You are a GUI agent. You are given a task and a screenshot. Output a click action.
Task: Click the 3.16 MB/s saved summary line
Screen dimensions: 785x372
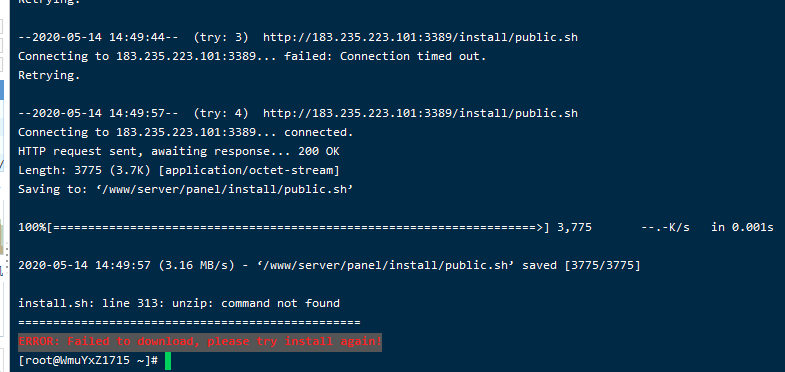(329, 265)
